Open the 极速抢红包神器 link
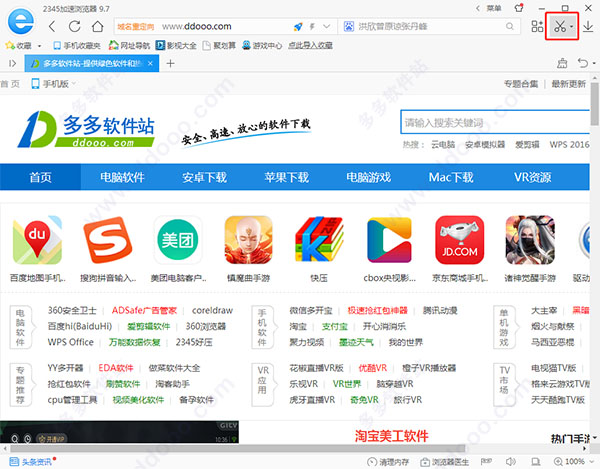The image size is (600, 469). pyautogui.click(x=378, y=310)
